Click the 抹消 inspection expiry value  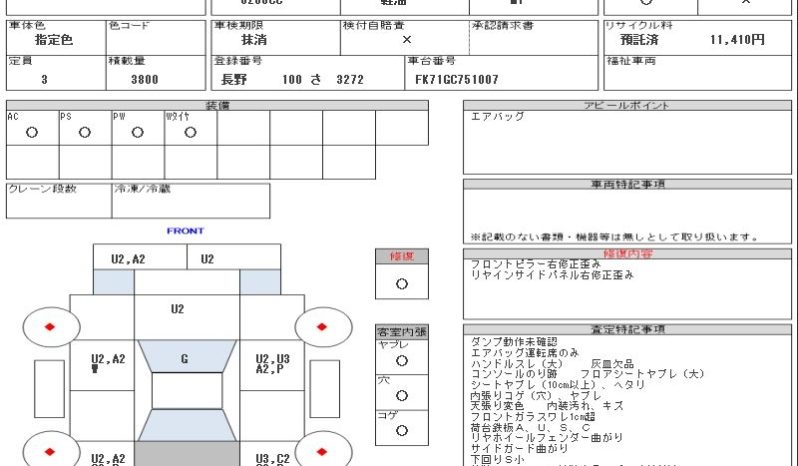click(254, 40)
